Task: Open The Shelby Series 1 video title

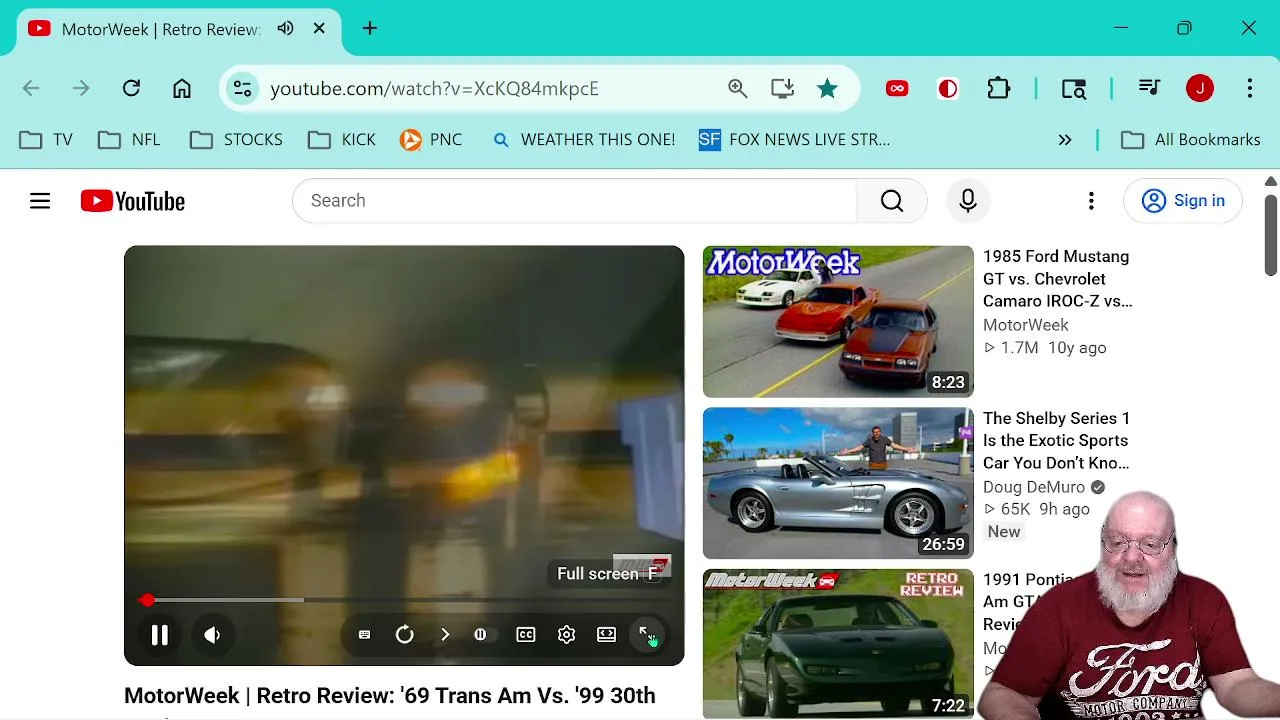Action: pos(1056,441)
